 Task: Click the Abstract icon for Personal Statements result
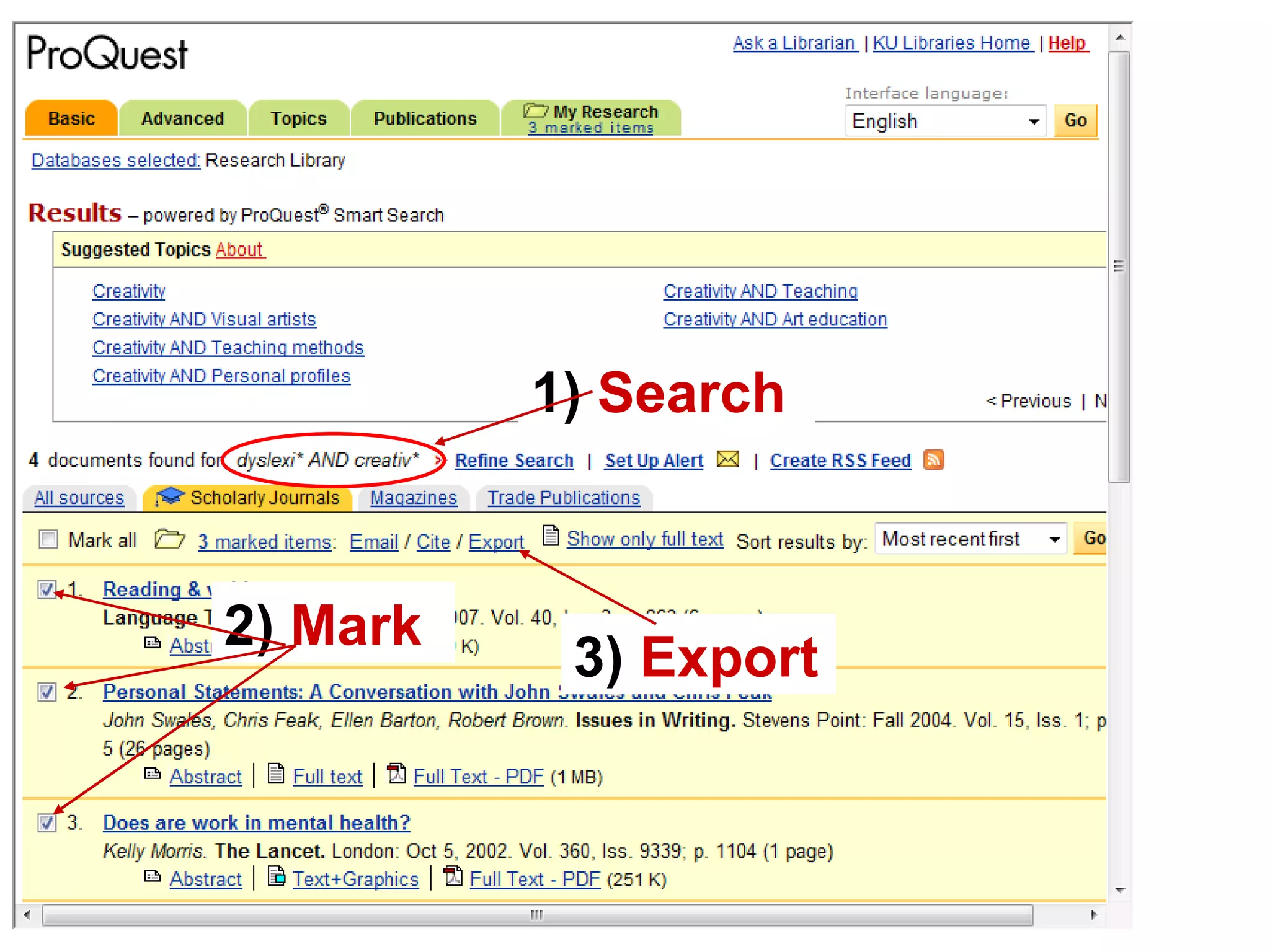[153, 774]
